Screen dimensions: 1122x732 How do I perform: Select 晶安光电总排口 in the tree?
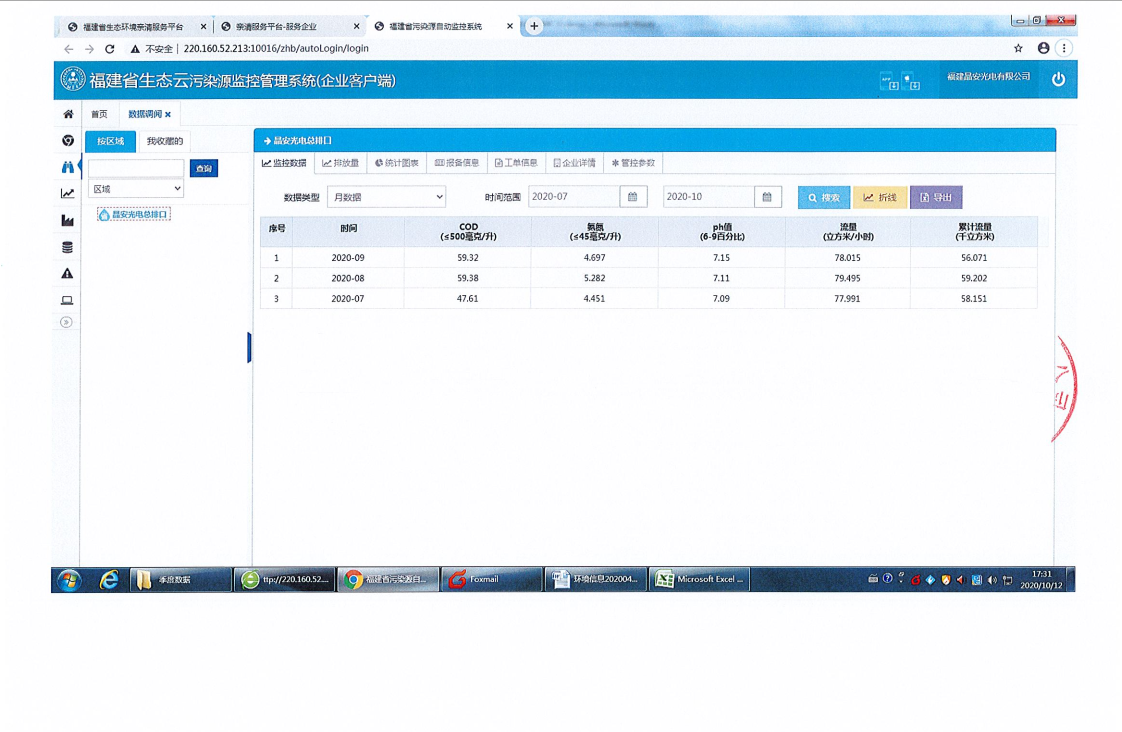[x=138, y=214]
